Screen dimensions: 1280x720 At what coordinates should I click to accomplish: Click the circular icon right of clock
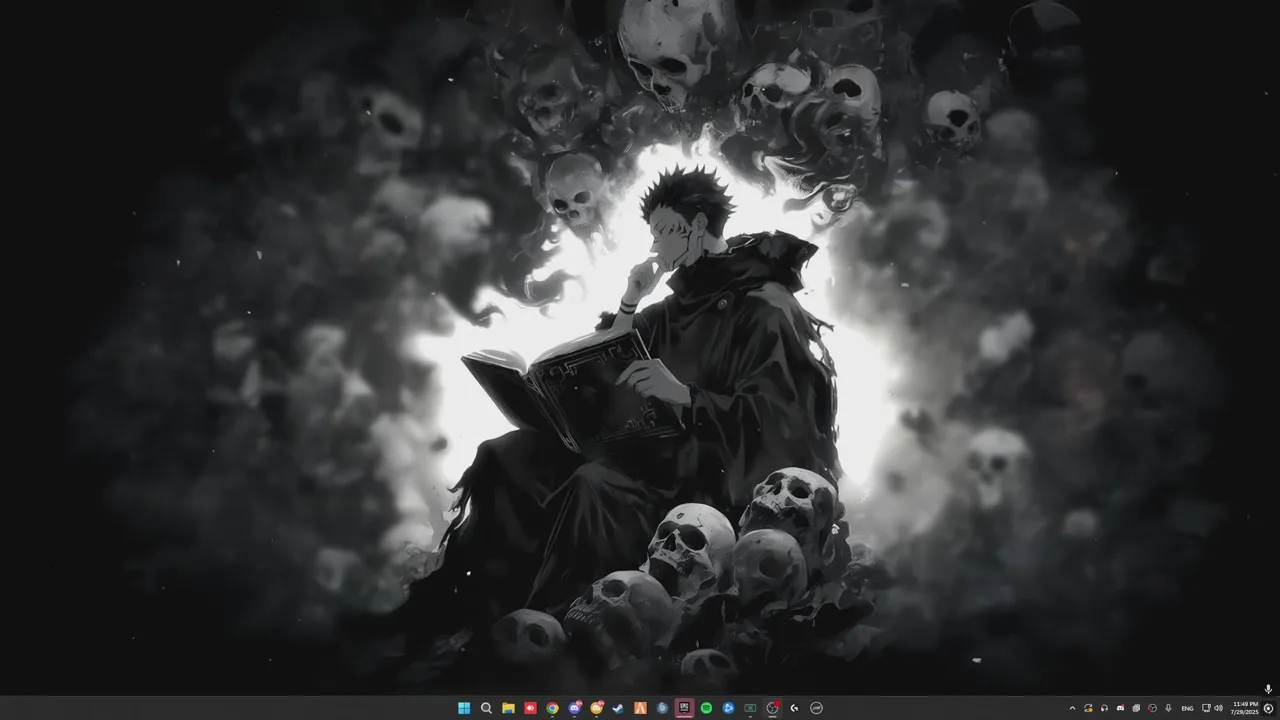(x=1269, y=708)
